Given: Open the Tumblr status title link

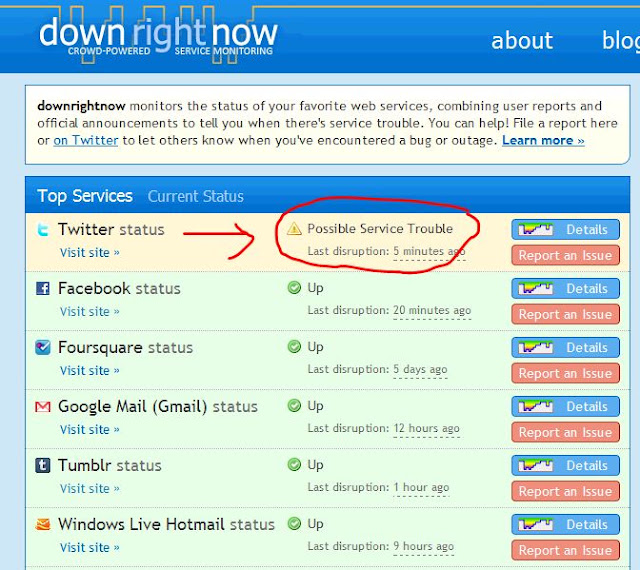Looking at the screenshot, I should coord(110,465).
